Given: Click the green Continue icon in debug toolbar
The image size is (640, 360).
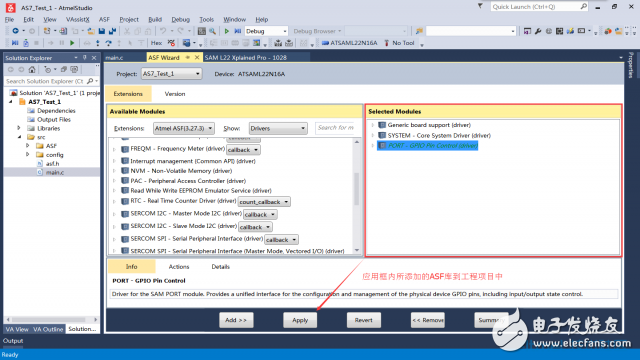Looking at the screenshot, I should tap(72, 43).
